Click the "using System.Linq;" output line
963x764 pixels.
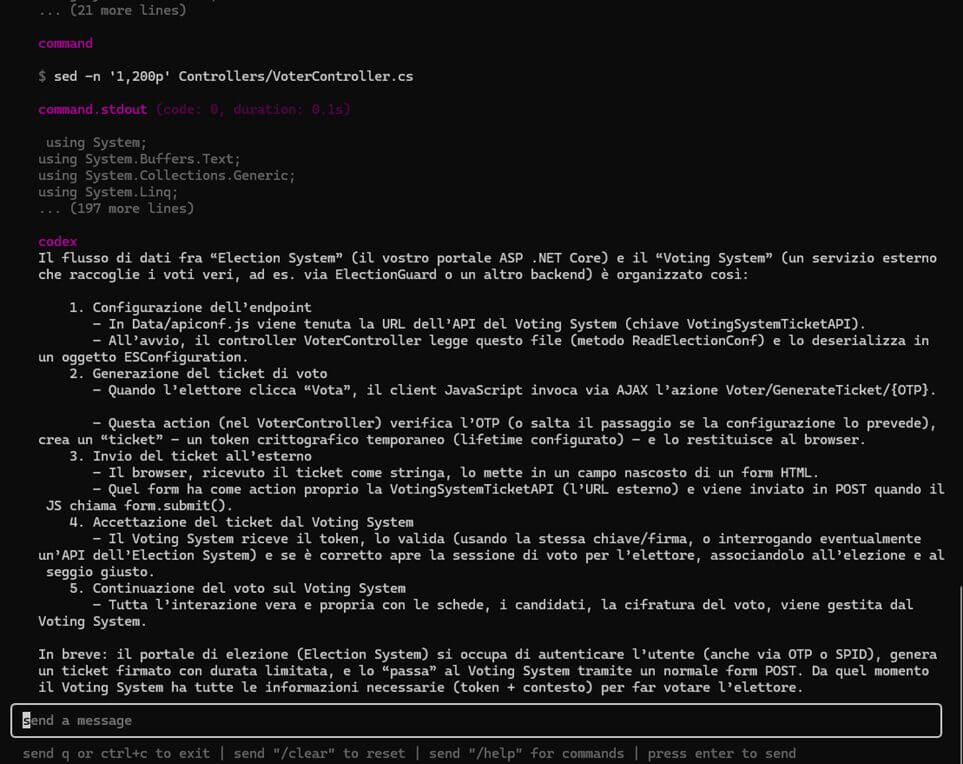click(x=108, y=192)
